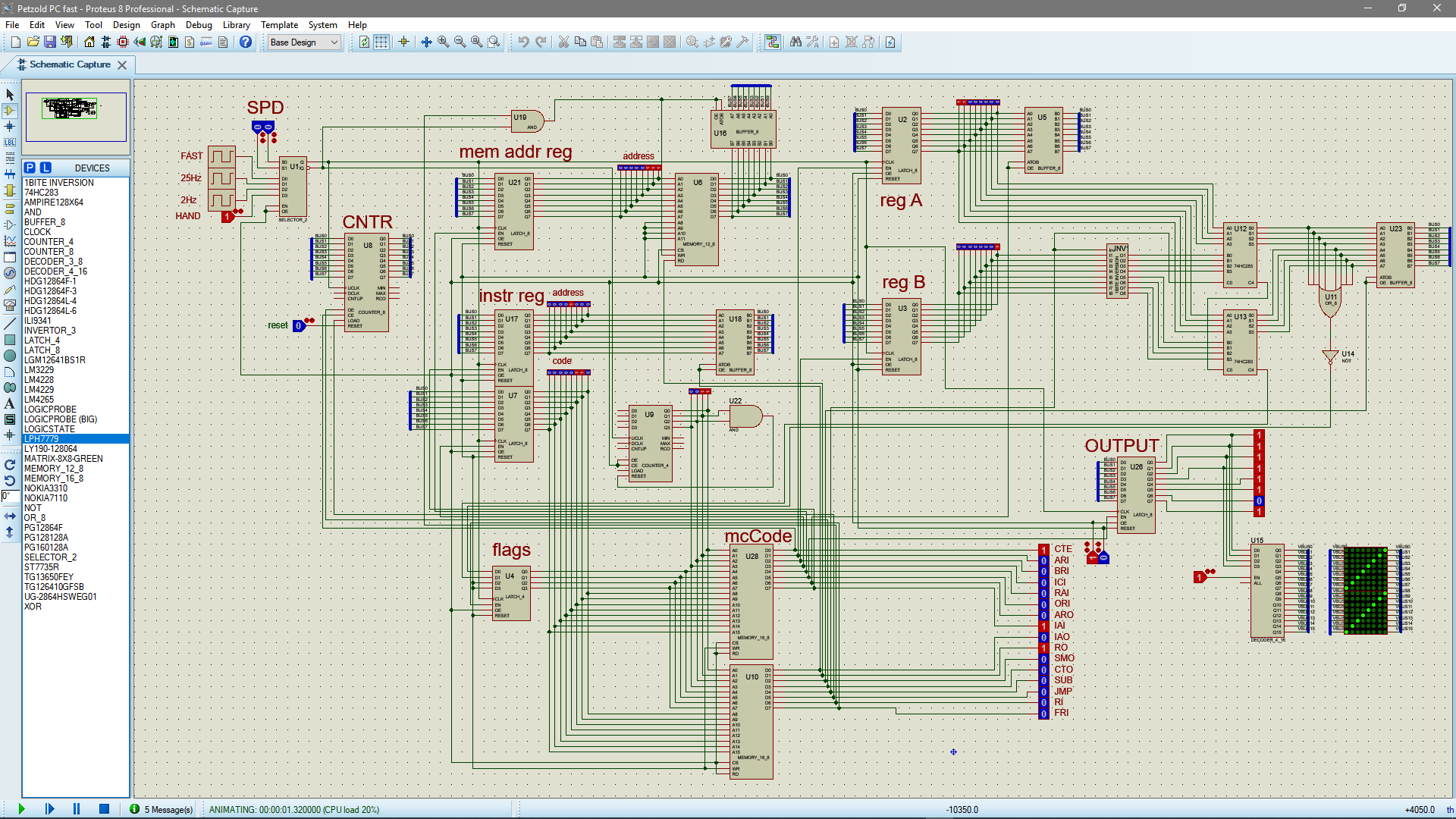Select the Junction Dot tool
Image resolution: width=1456 pixels, height=819 pixels.
pos(10,127)
